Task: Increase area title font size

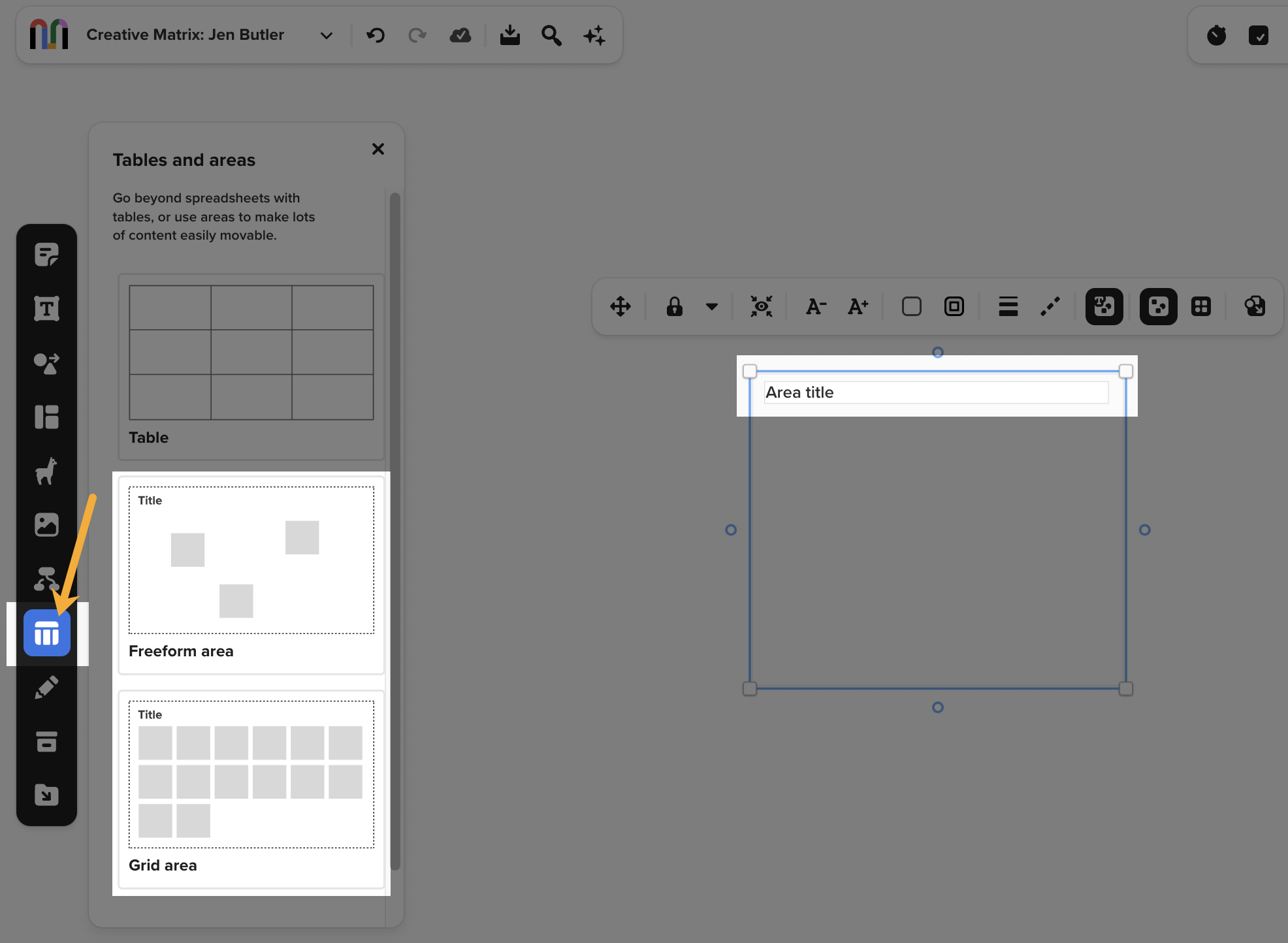Action: 858,306
